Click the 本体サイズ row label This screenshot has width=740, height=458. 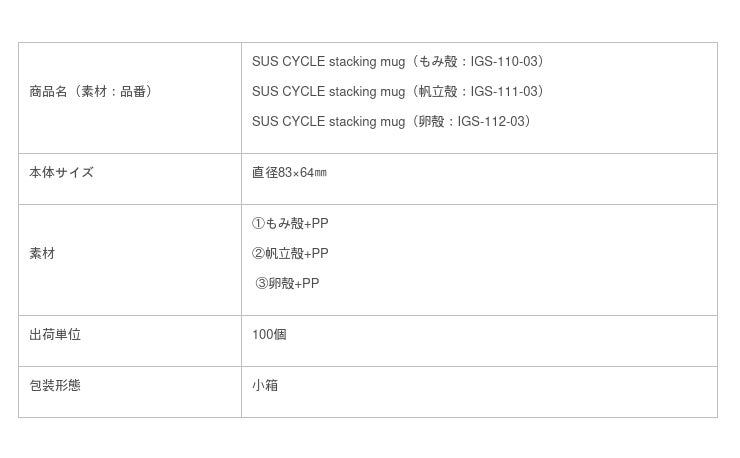[62, 173]
